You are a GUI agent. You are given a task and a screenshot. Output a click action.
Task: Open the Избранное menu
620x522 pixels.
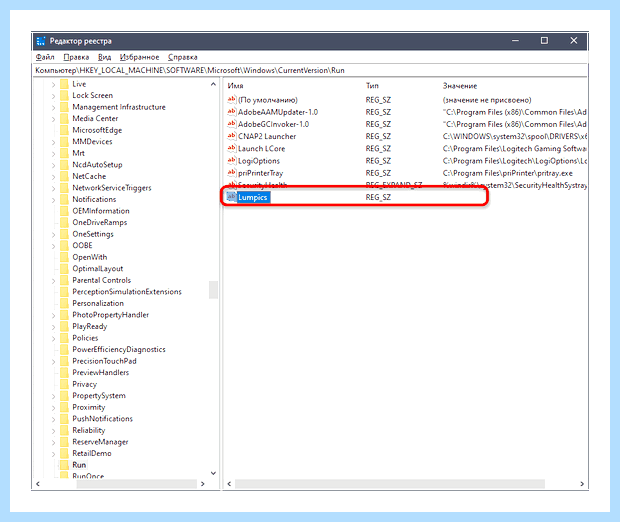coord(139,57)
